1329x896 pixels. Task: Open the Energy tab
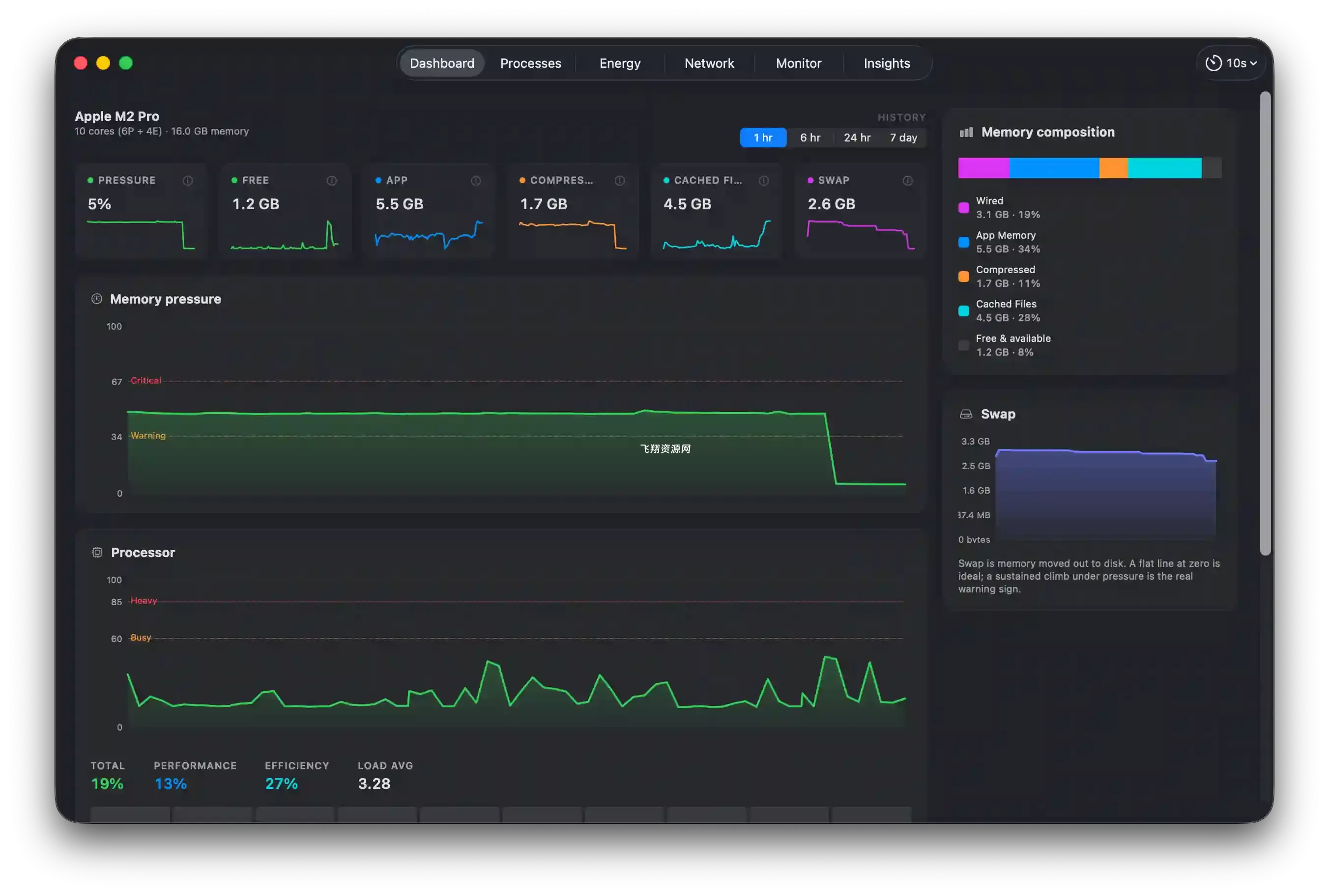tap(620, 63)
